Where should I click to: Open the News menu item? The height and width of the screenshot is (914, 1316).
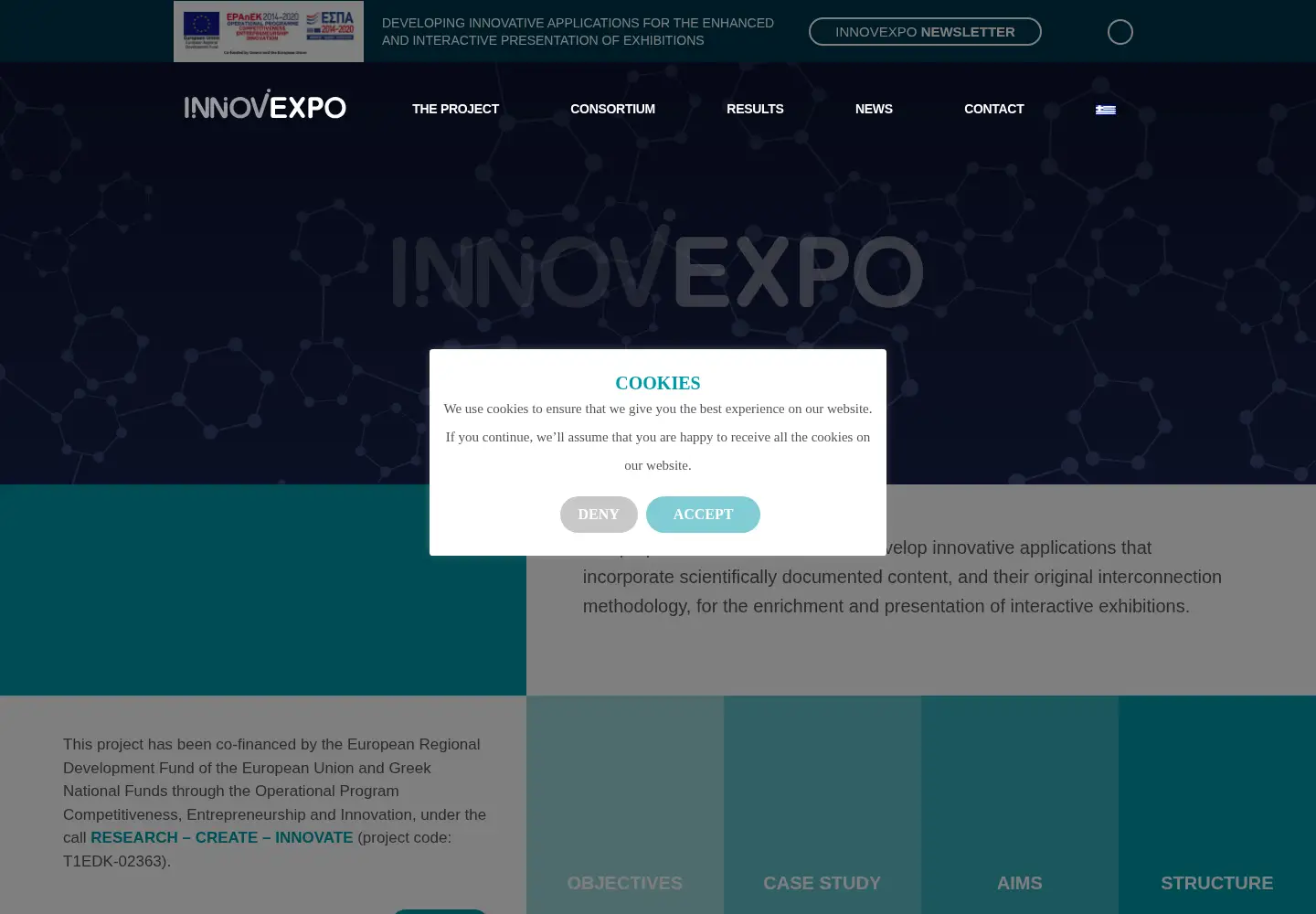(874, 109)
